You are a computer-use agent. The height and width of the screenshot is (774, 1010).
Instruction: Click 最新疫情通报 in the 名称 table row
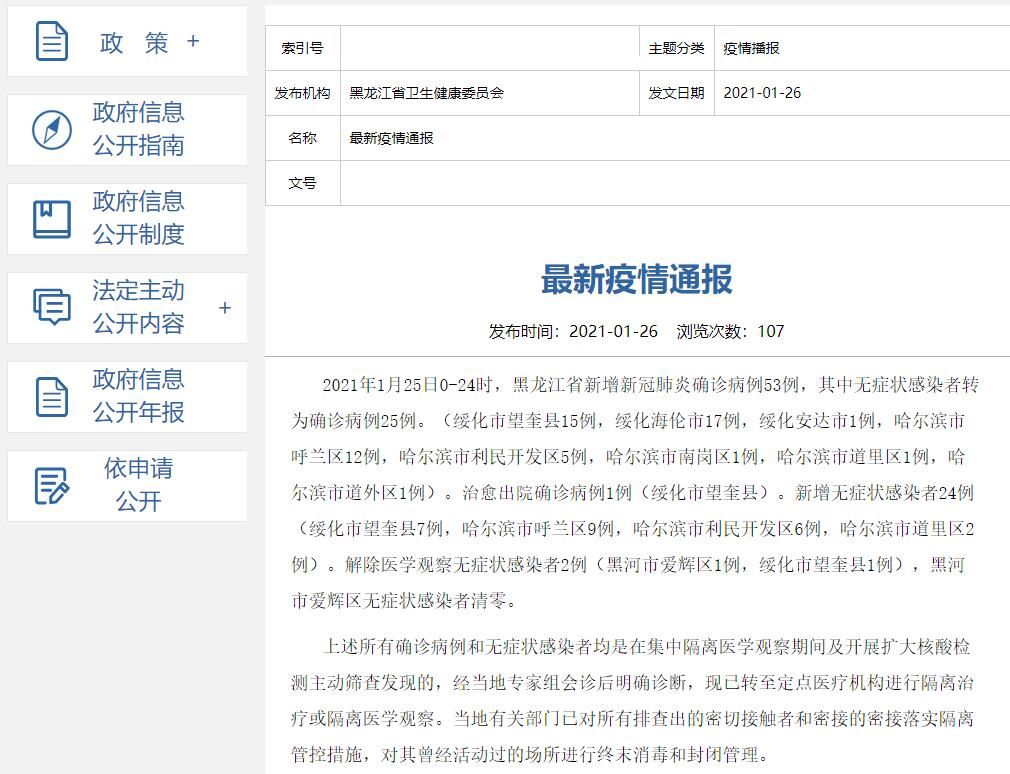tap(391, 138)
